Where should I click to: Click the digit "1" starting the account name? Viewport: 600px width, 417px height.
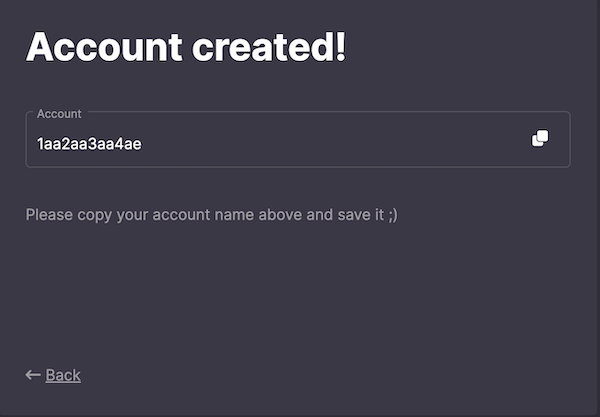pyautogui.click(x=39, y=144)
